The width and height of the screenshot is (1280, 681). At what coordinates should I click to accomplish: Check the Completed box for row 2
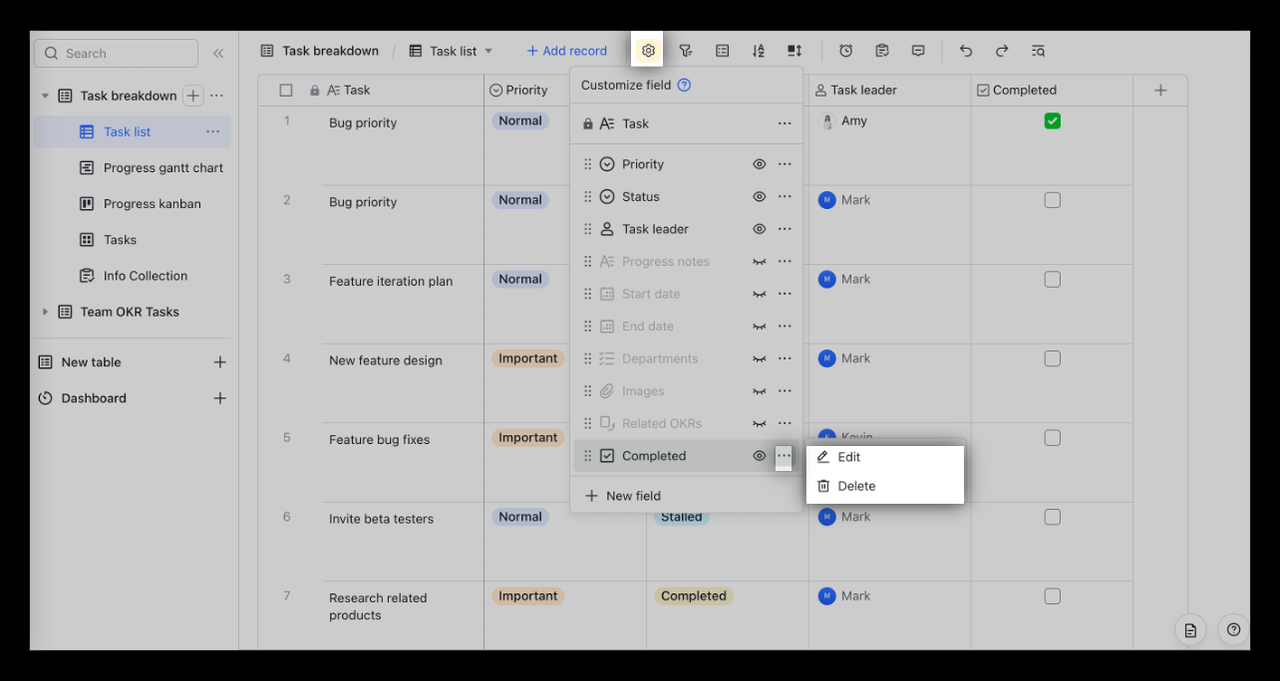(1052, 200)
